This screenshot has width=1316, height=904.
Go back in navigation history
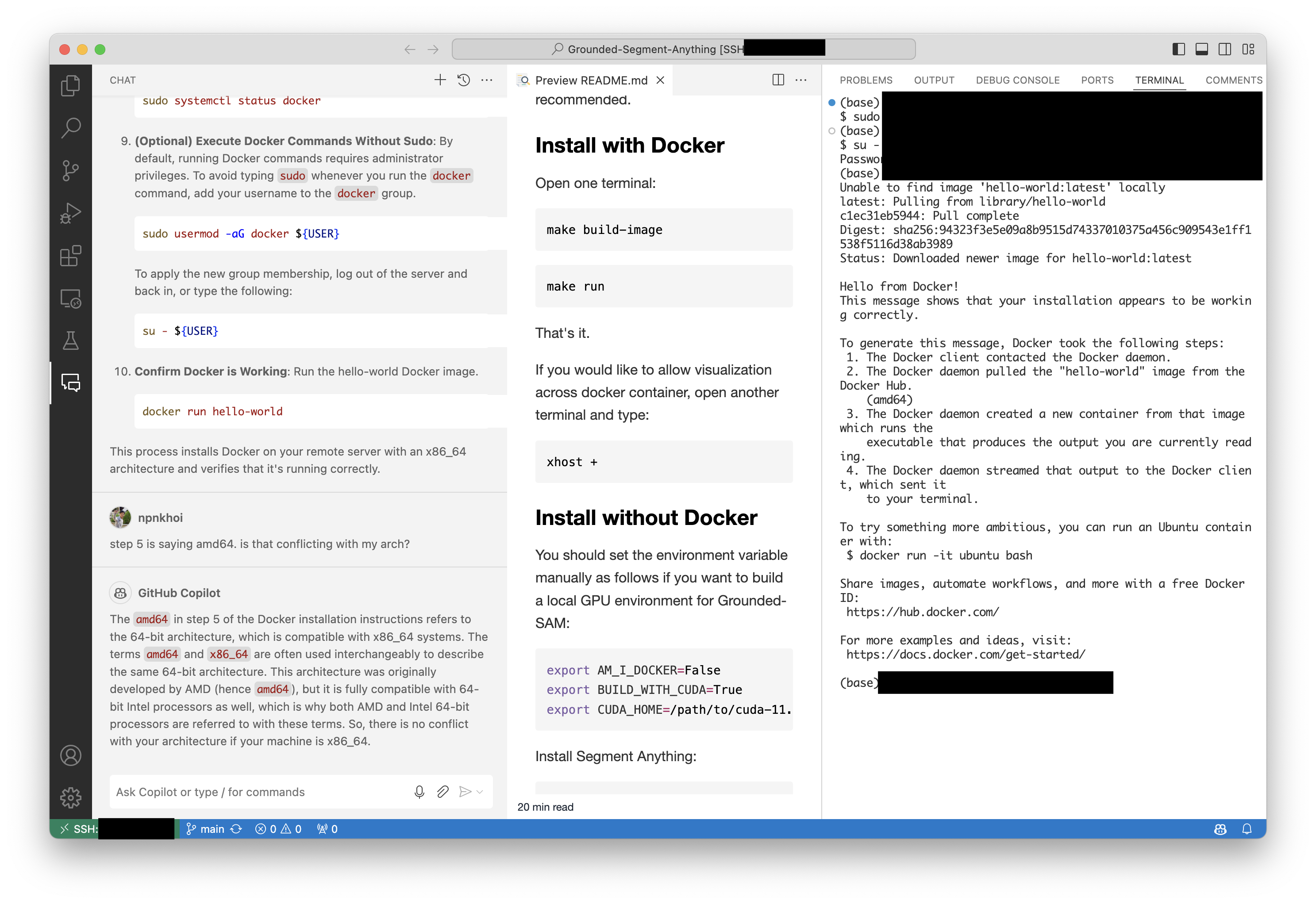coord(410,49)
